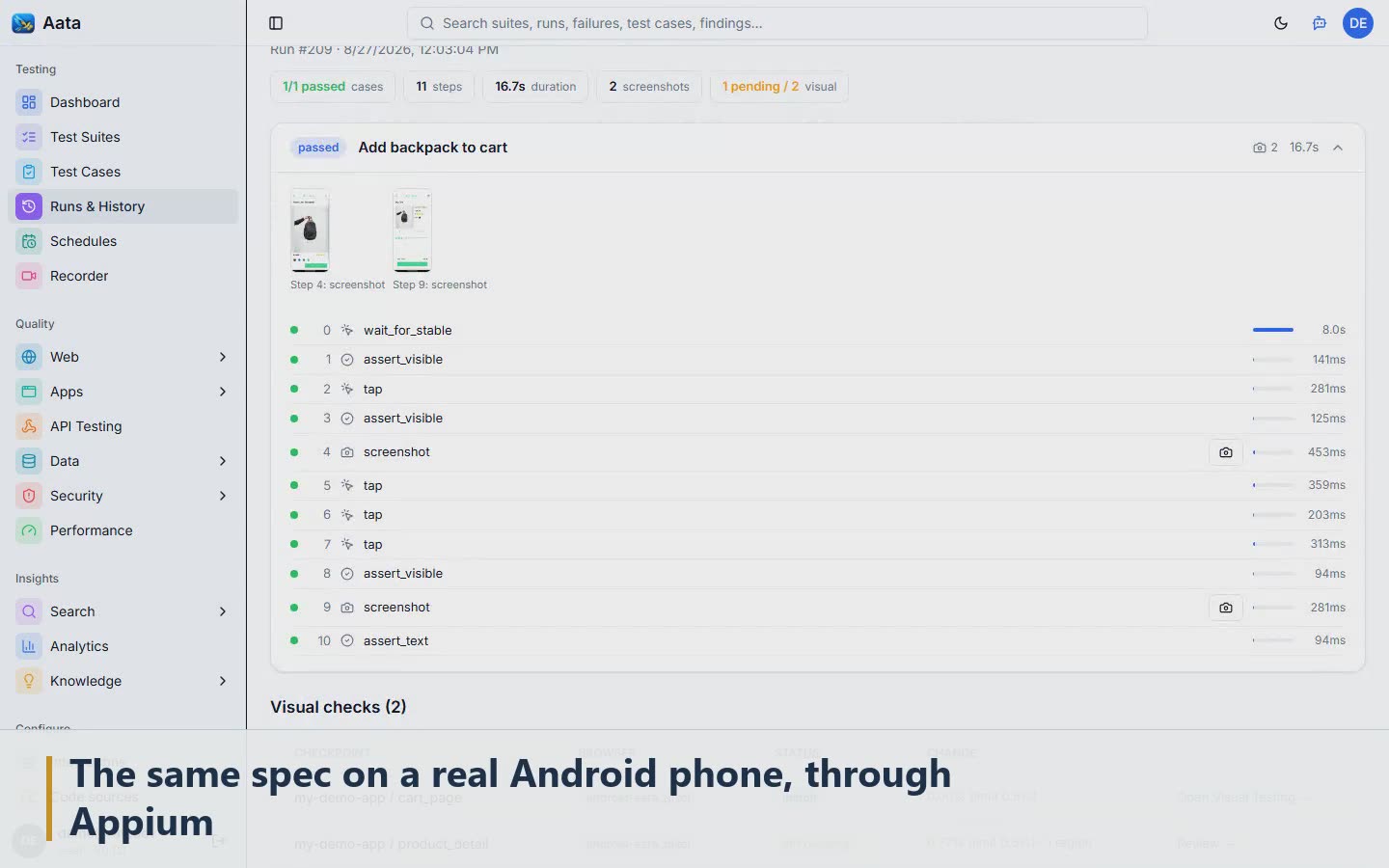Open the Step 9 screenshot thumbnail
Viewport: 1389px width, 868px height.
412,231
